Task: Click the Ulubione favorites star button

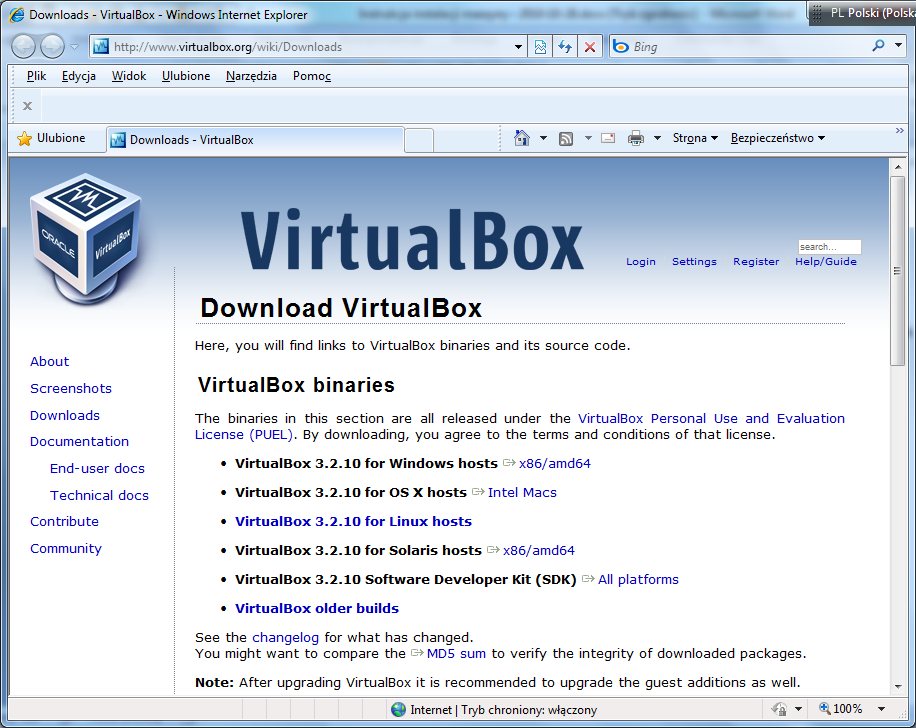Action: point(51,138)
